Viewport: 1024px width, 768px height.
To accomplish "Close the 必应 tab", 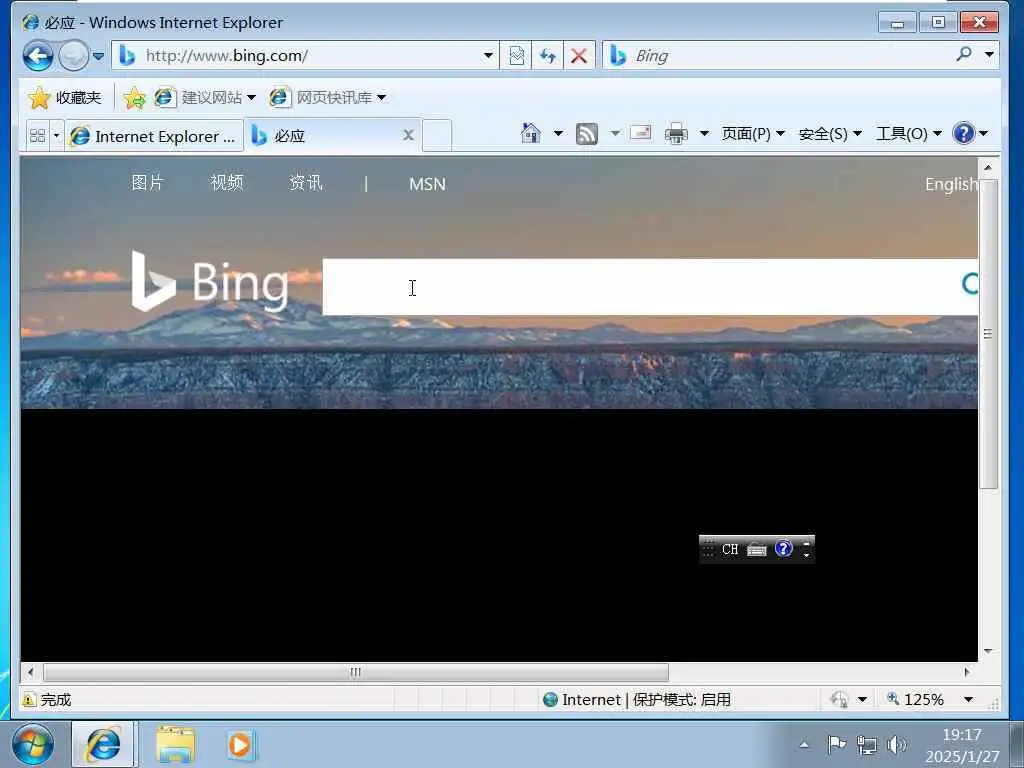I will [x=408, y=135].
